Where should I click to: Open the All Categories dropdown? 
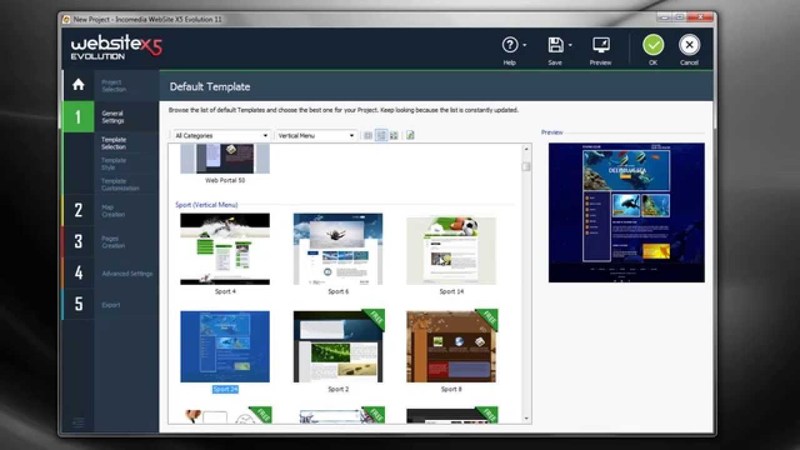click(x=221, y=135)
